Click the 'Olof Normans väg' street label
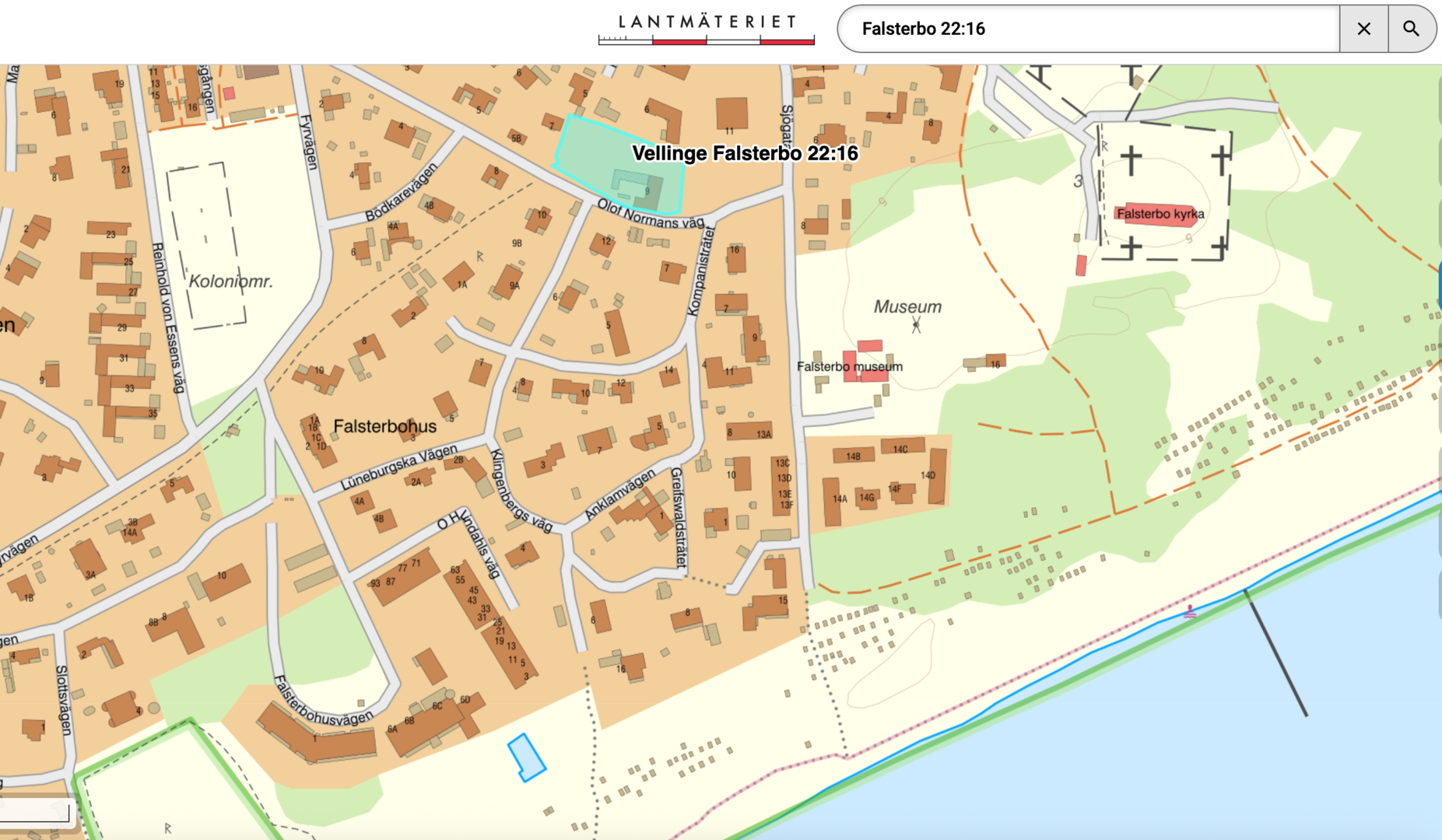This screenshot has height=840, width=1442. coord(651,214)
